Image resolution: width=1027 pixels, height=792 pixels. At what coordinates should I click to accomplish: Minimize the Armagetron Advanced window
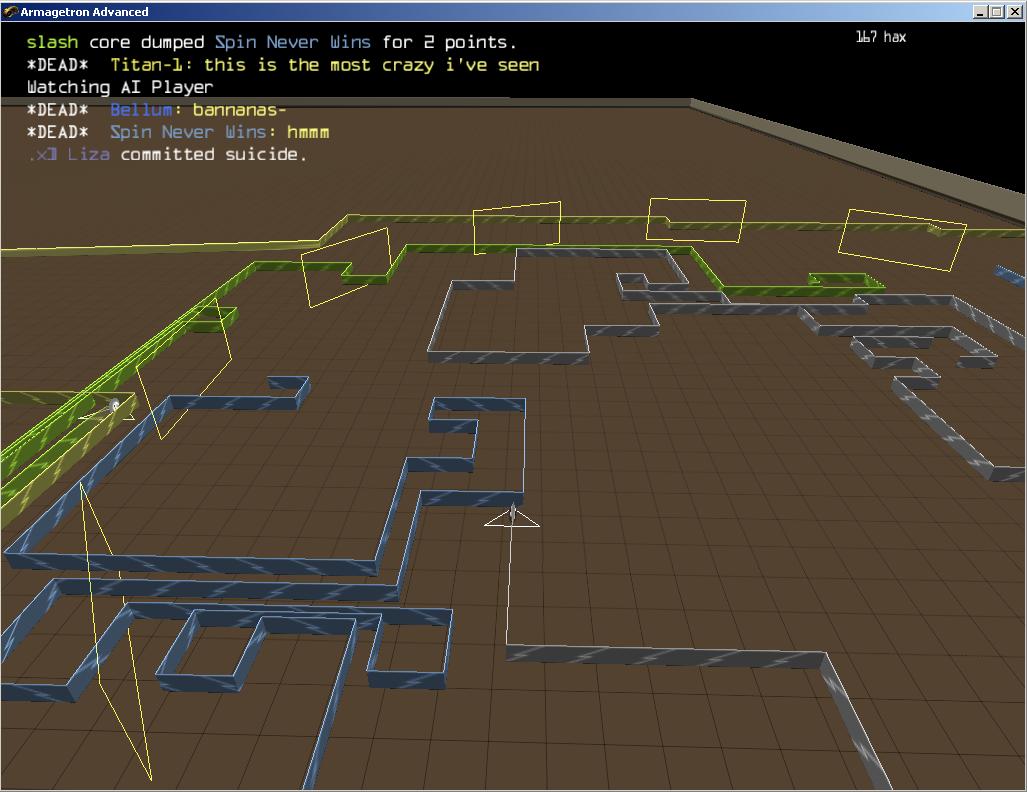980,12
